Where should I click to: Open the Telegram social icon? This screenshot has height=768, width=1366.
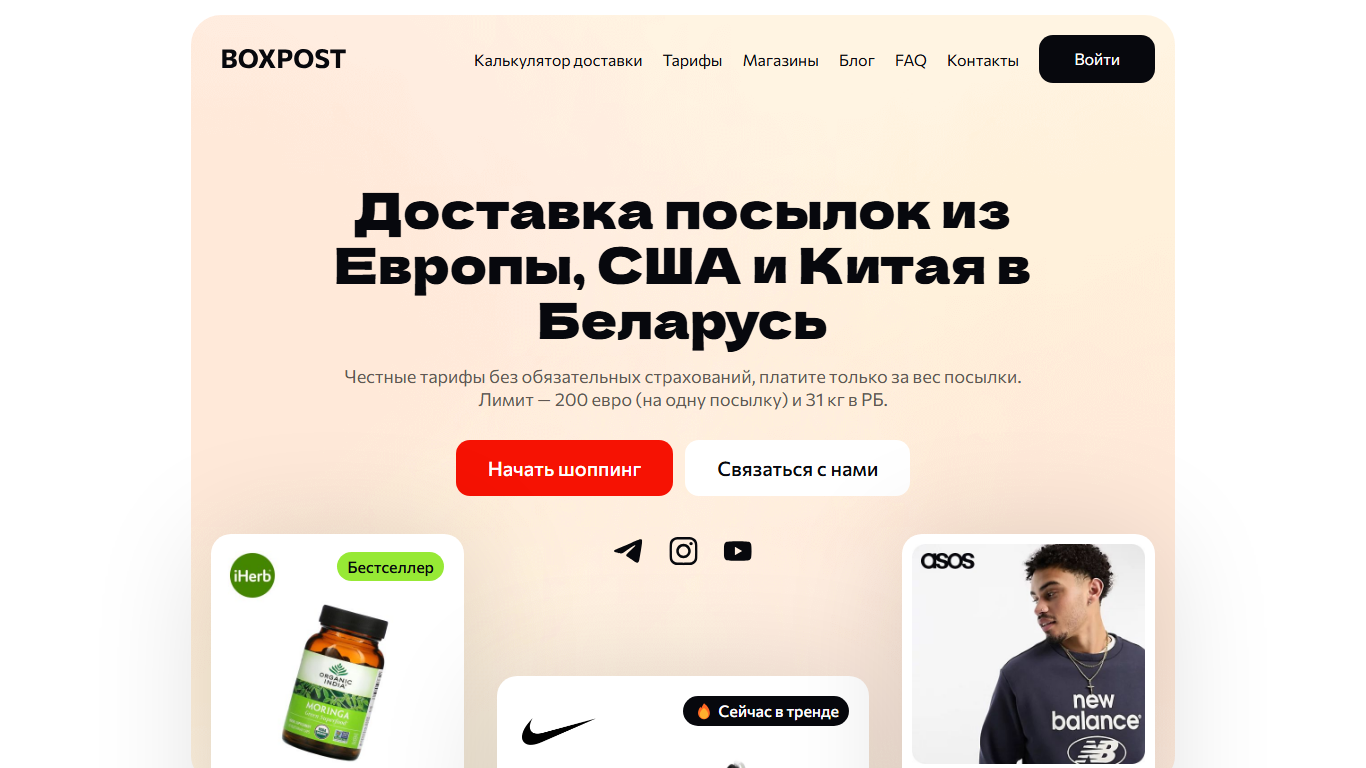pos(628,551)
